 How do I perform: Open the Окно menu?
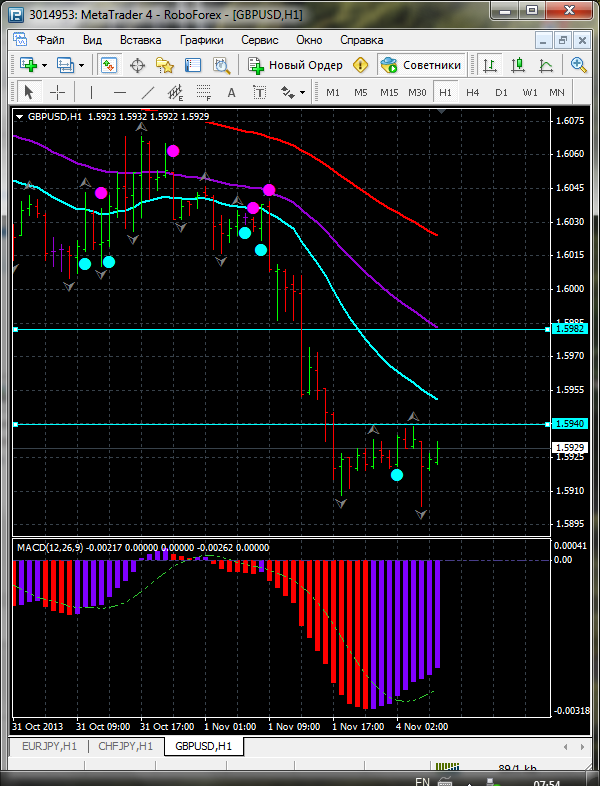pos(309,40)
